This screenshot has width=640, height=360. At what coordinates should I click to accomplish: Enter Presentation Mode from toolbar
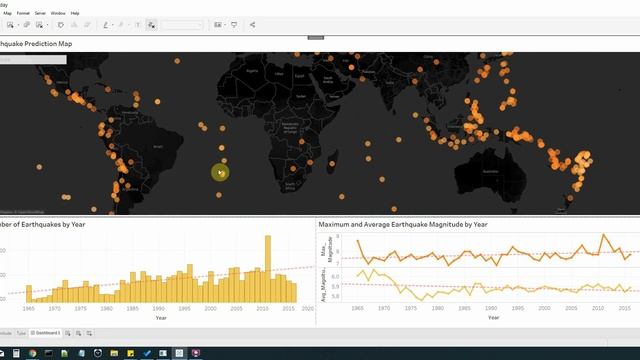[x=234, y=25]
